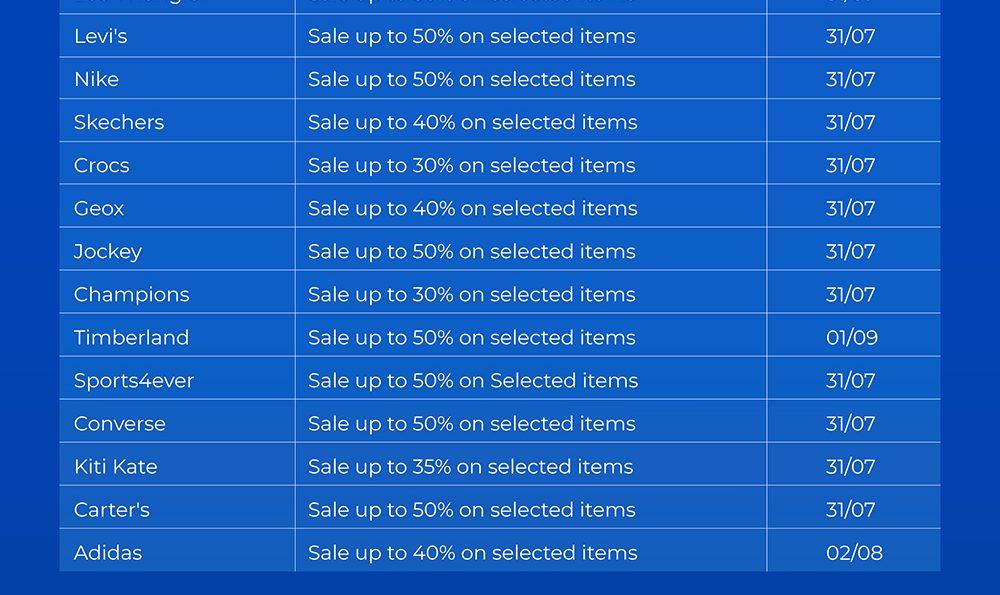Select Adidas's 02/08 end date
This screenshot has height=595, width=1000.
pyautogui.click(x=854, y=552)
